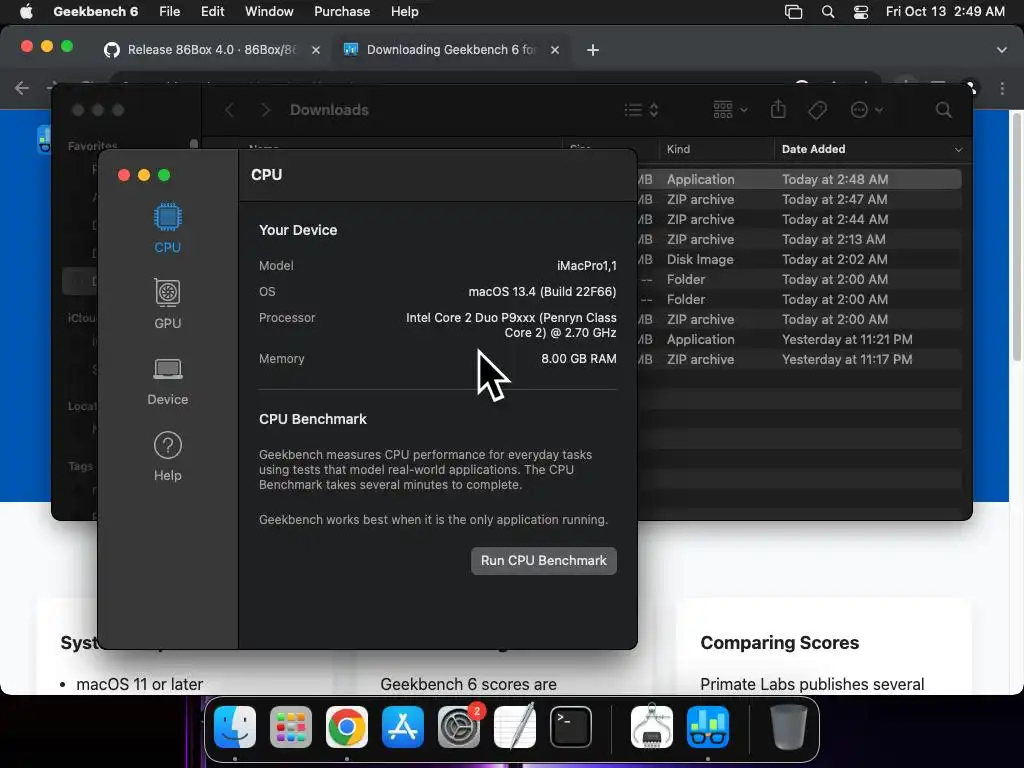This screenshot has height=768, width=1024.
Task: Sort Finder list by Date Added column
Action: (871, 149)
